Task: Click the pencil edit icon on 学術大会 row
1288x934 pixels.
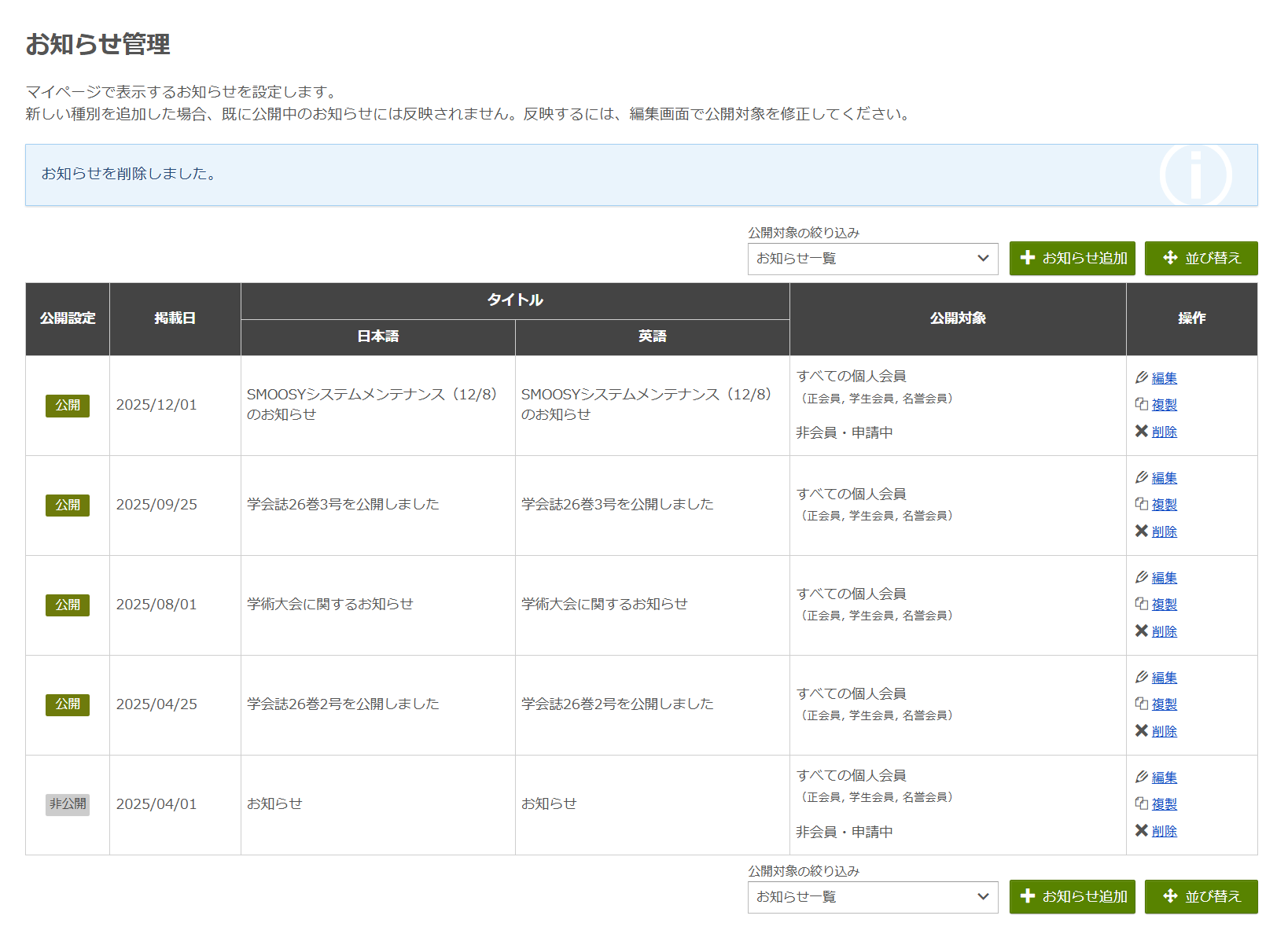Action: coord(1142,577)
